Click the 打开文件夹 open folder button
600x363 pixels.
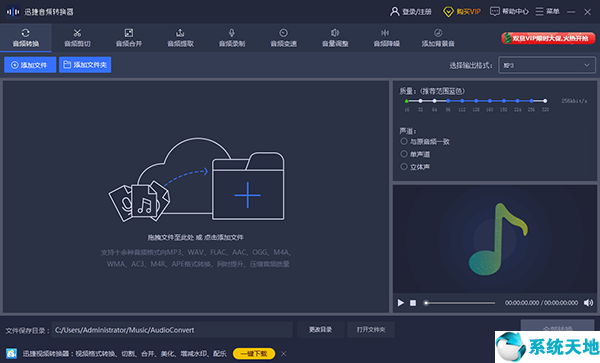point(371,330)
